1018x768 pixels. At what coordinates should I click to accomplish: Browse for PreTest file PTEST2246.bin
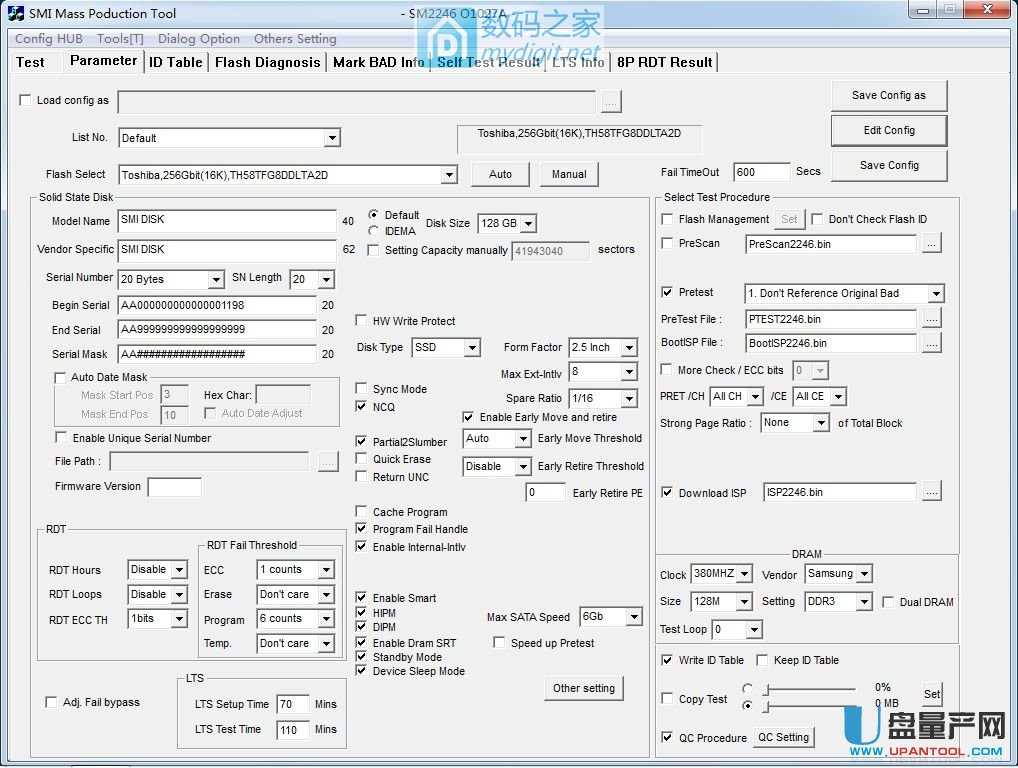point(932,318)
